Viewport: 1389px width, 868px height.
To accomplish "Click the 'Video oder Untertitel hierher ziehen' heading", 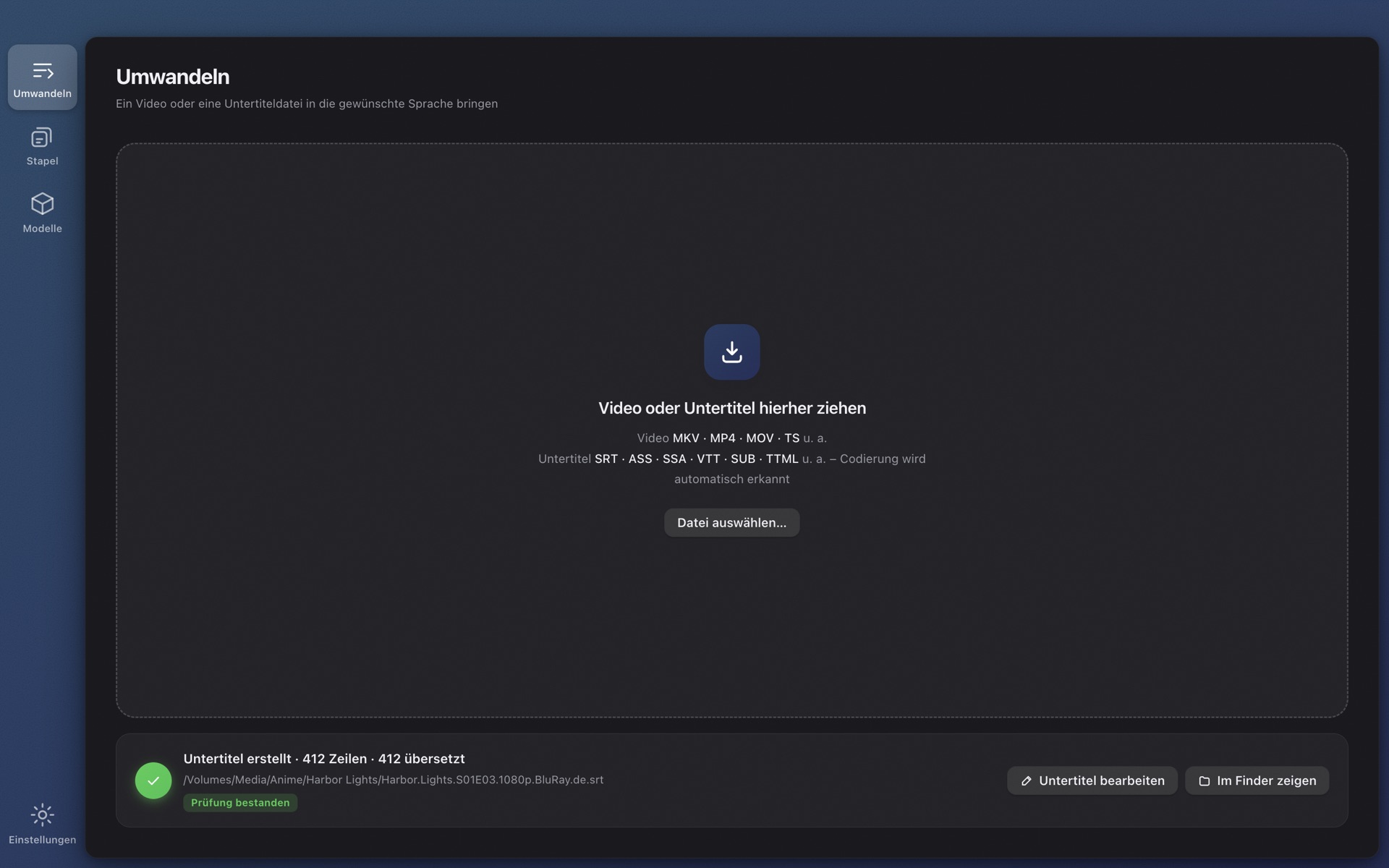I will coord(731,408).
